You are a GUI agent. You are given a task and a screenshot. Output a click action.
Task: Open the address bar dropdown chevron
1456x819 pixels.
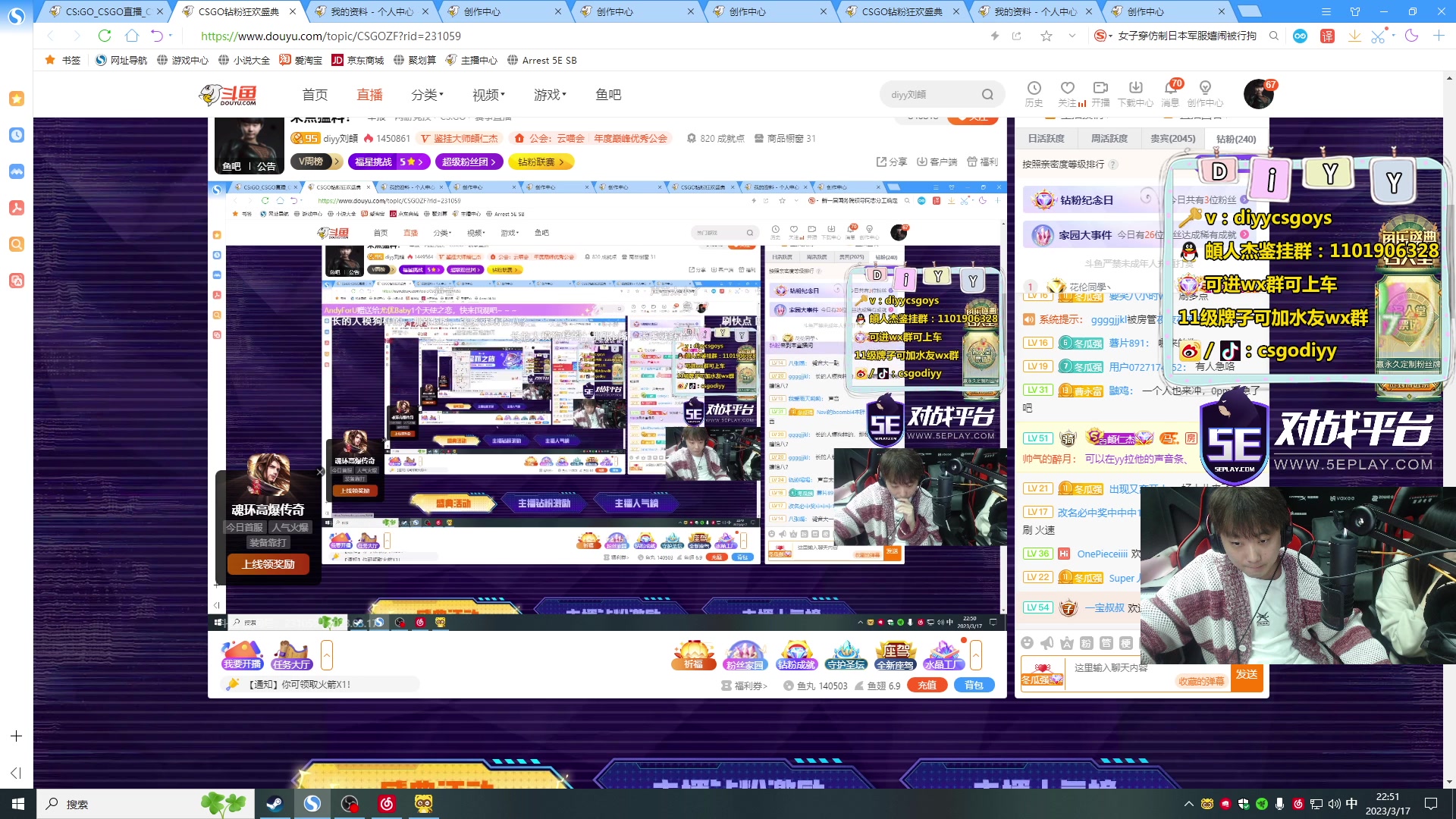tap(1072, 36)
